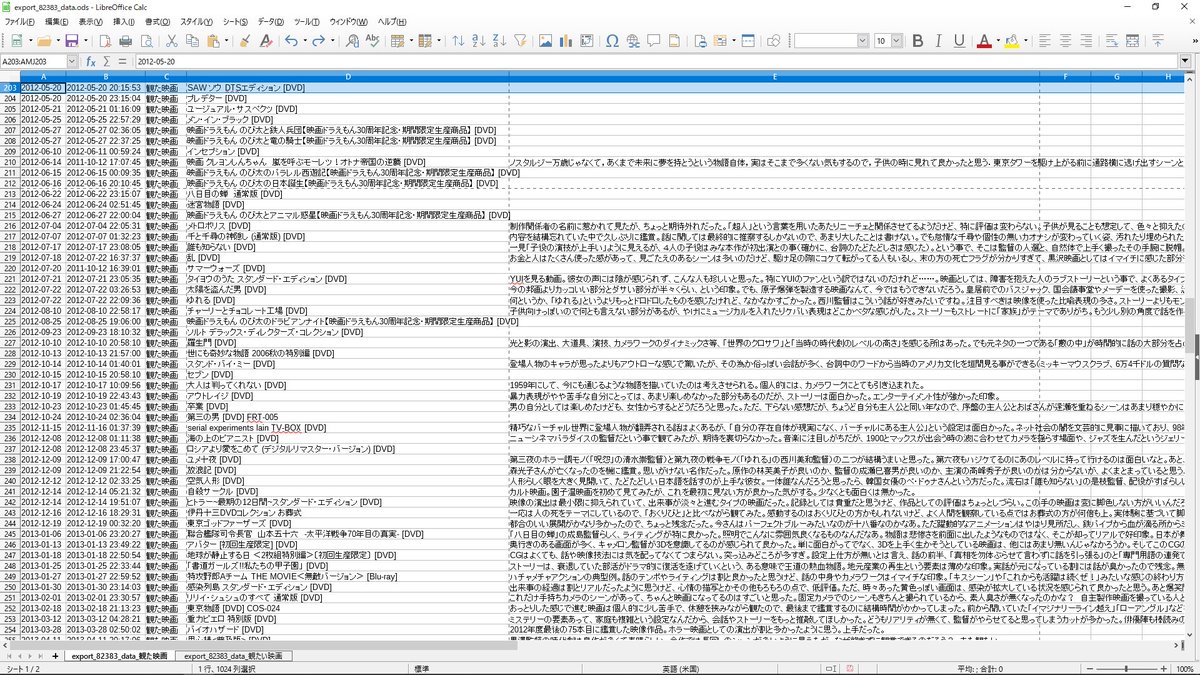The height and width of the screenshot is (675, 1200).
Task: Align cell text right
Action: click(1086, 41)
